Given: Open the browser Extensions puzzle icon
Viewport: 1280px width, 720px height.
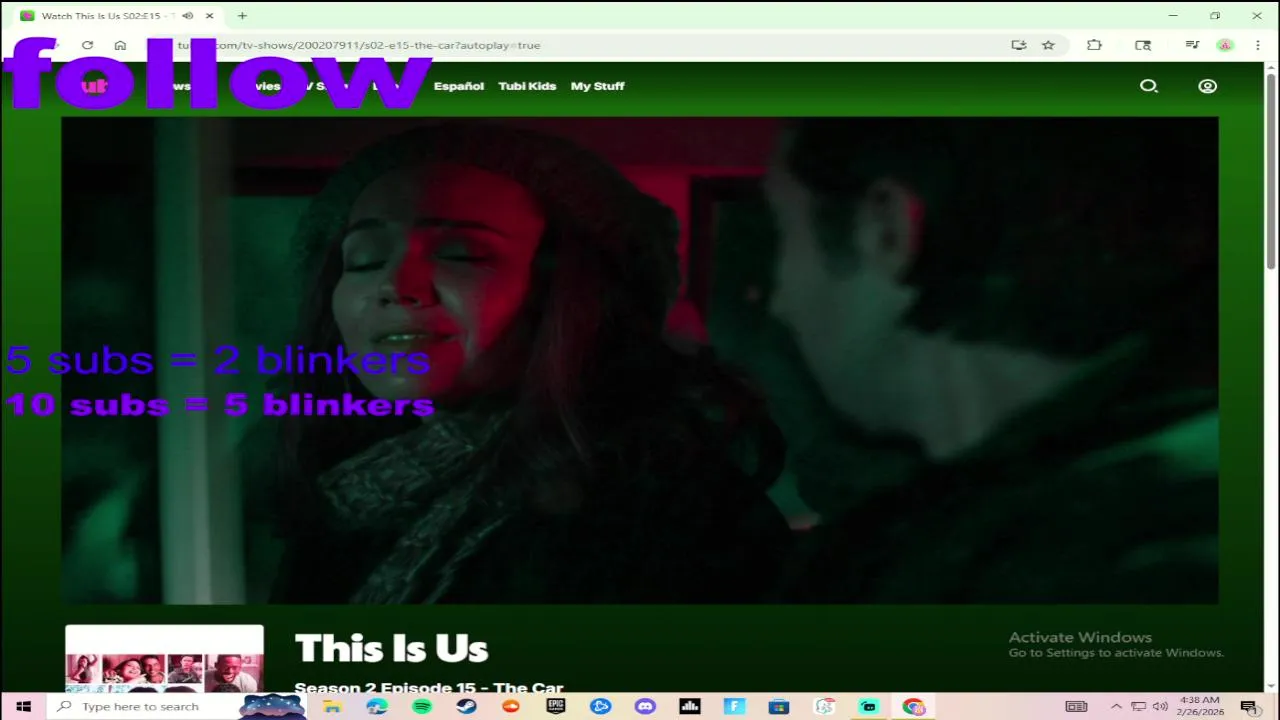Looking at the screenshot, I should (x=1095, y=45).
